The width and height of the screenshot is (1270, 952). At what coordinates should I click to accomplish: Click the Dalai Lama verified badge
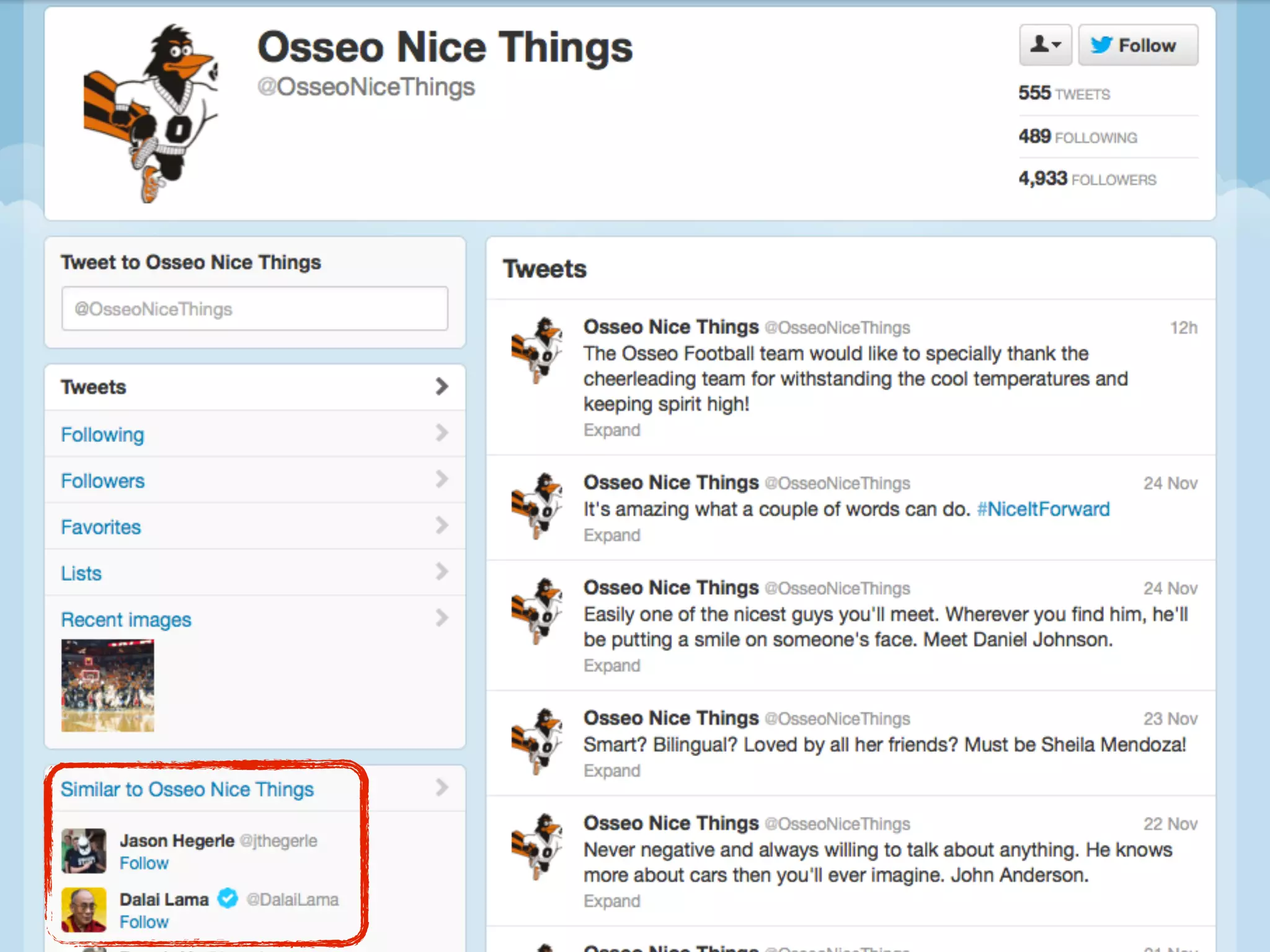tap(228, 898)
